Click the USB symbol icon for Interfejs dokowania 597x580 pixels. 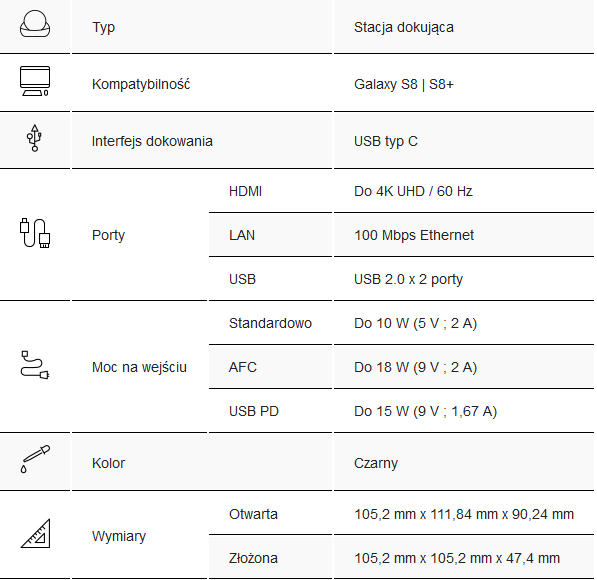tap(35, 138)
